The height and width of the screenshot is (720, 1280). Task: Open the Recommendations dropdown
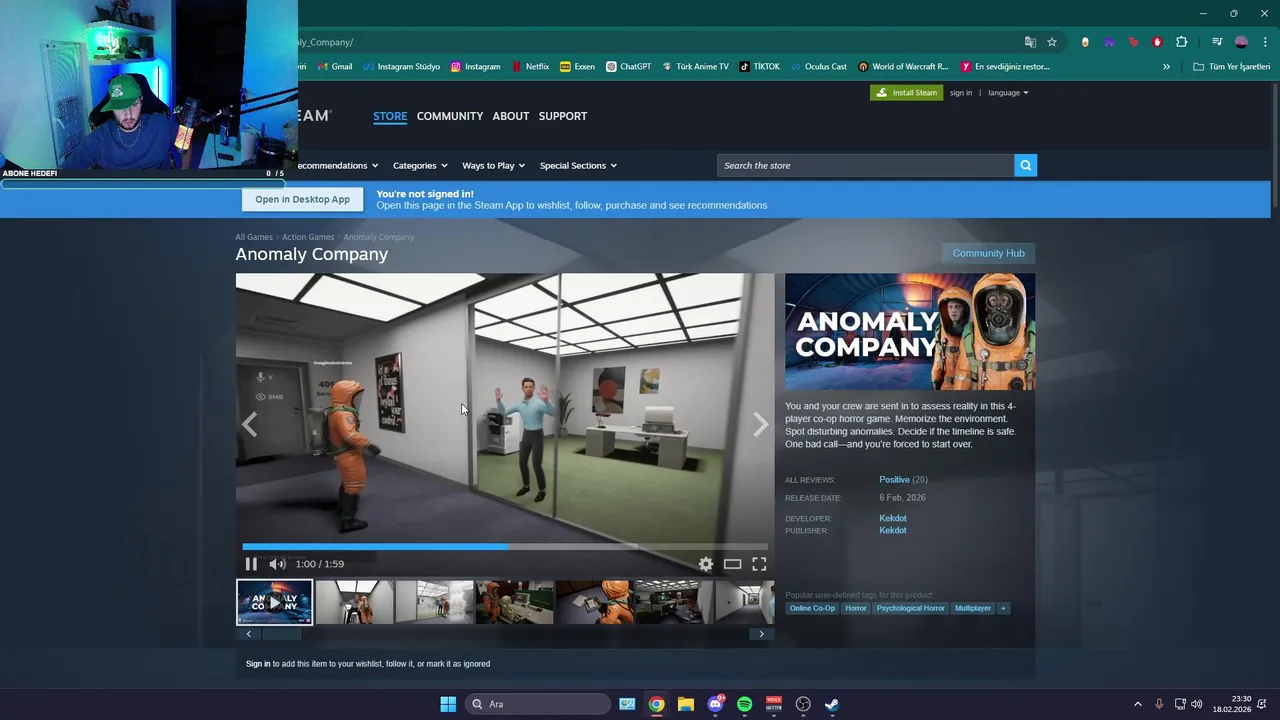tap(338, 166)
